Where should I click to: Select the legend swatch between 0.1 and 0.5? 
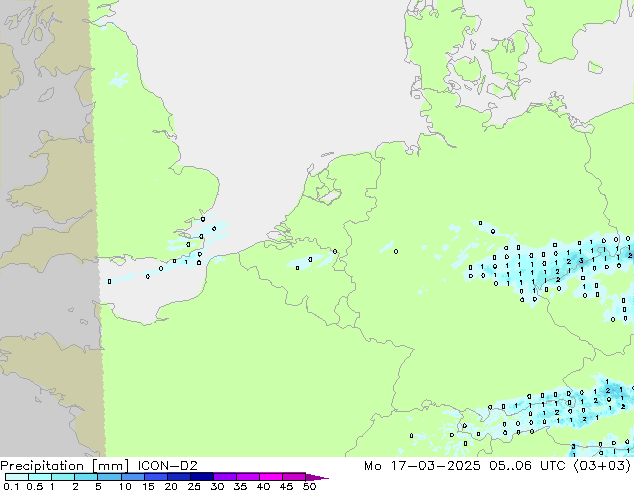tap(17, 477)
